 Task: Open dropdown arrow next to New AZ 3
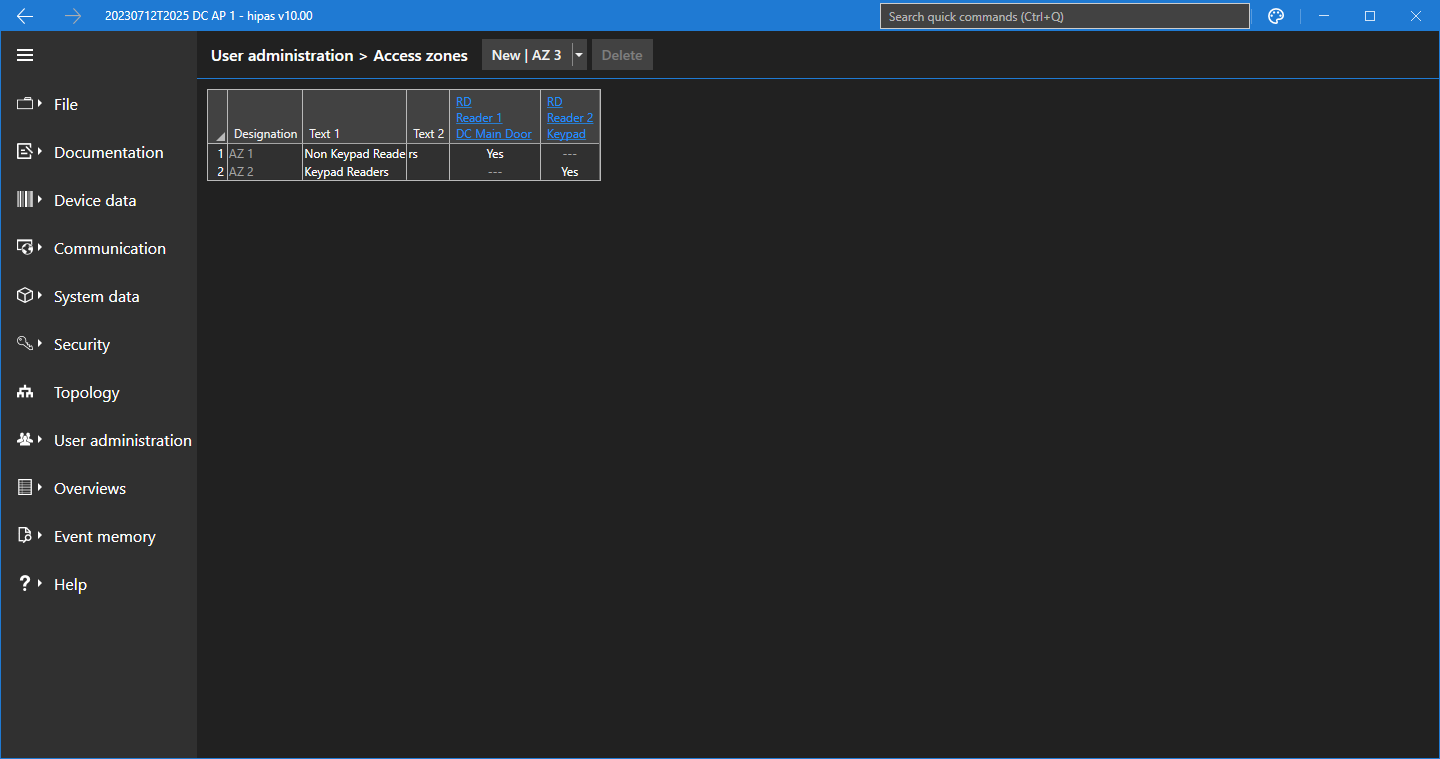pyautogui.click(x=579, y=55)
